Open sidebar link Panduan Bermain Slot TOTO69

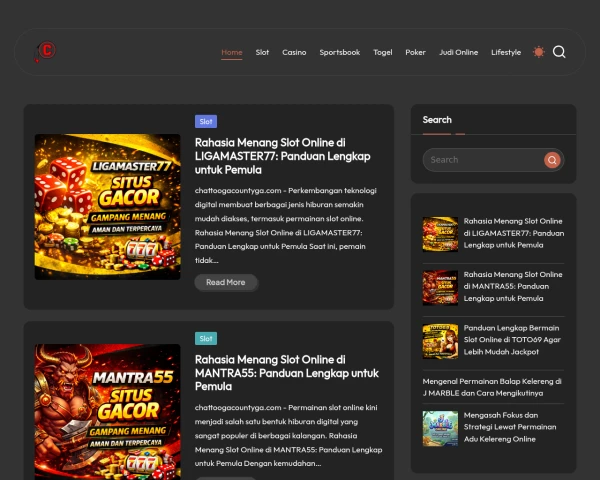tap(512, 340)
